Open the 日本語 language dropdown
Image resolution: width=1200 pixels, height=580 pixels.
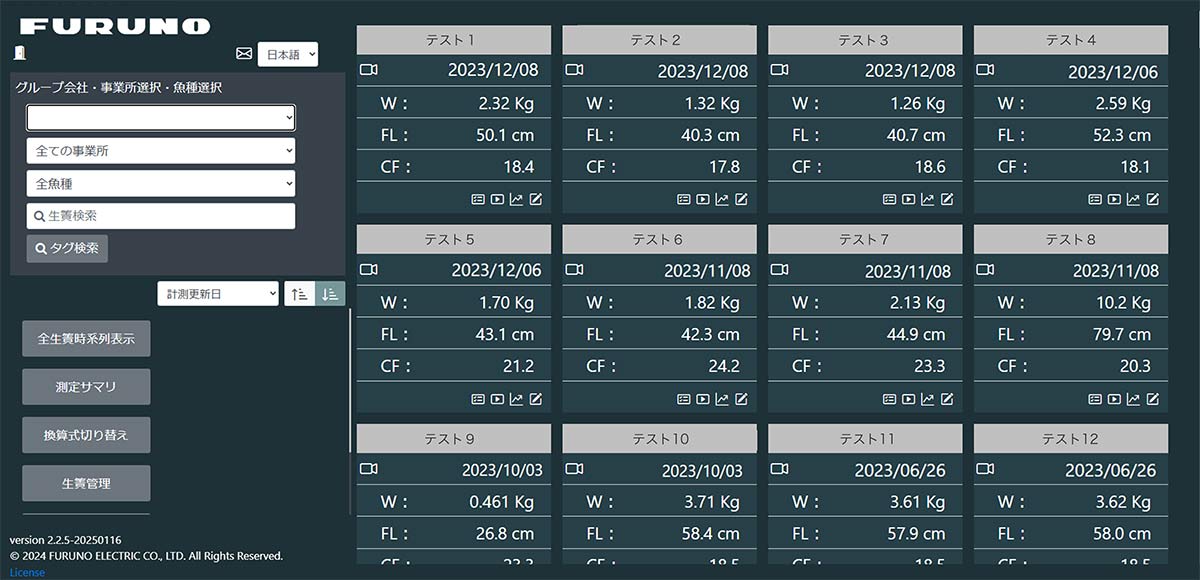pos(288,54)
